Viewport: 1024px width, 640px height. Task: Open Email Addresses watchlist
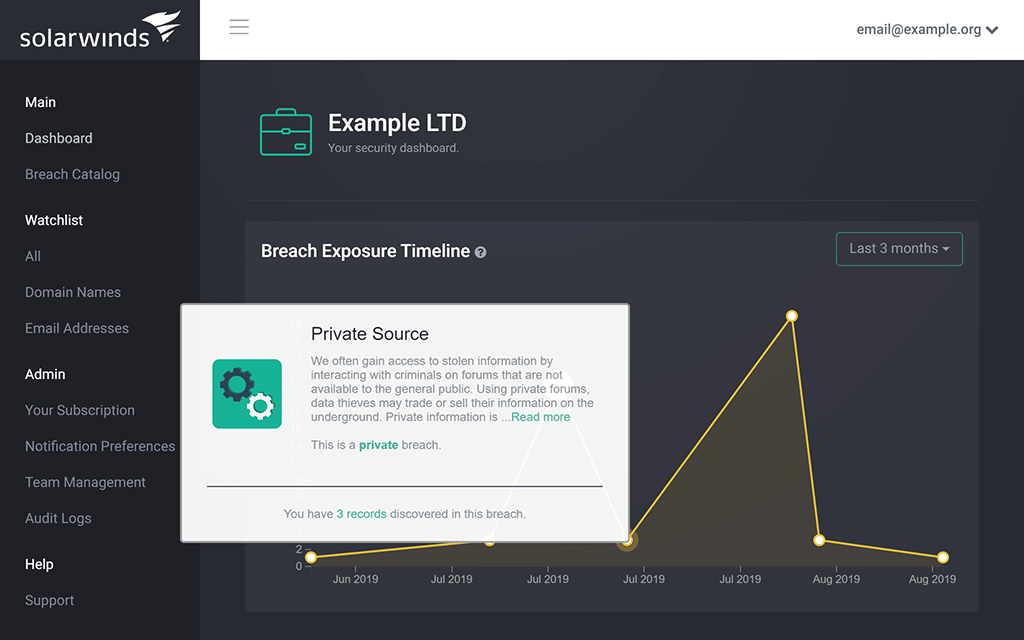click(77, 328)
